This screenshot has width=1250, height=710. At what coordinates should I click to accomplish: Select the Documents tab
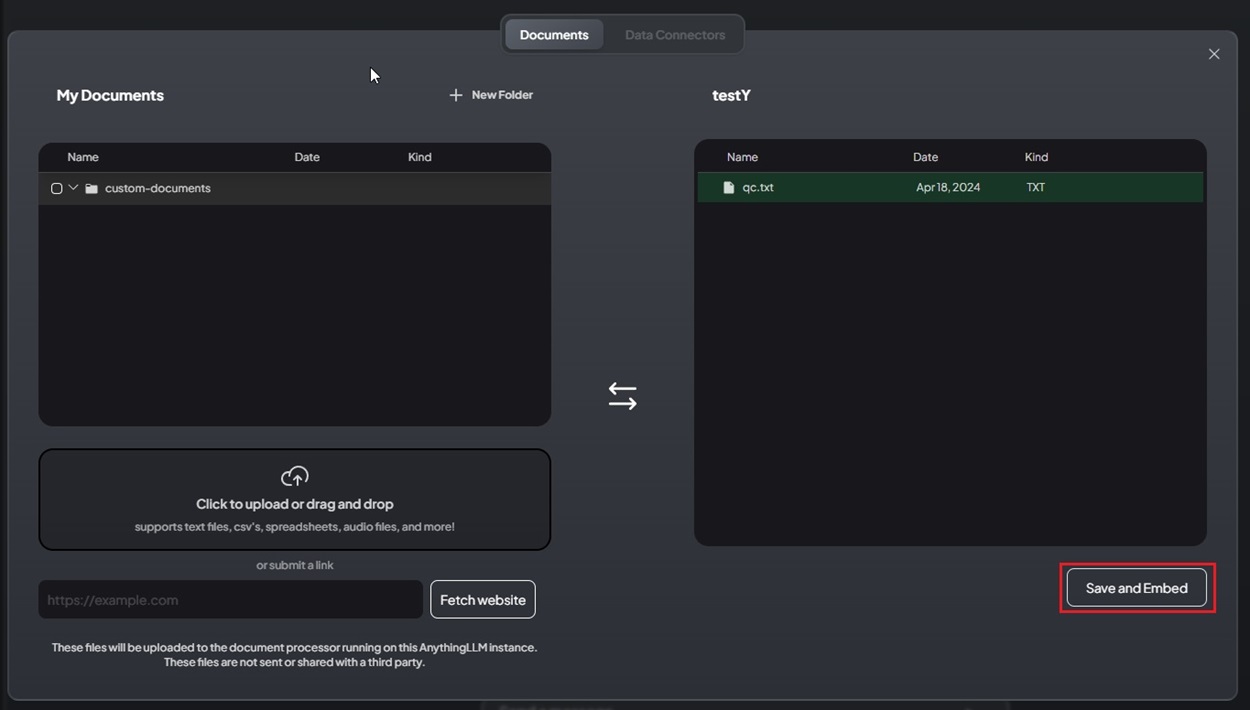pos(553,34)
